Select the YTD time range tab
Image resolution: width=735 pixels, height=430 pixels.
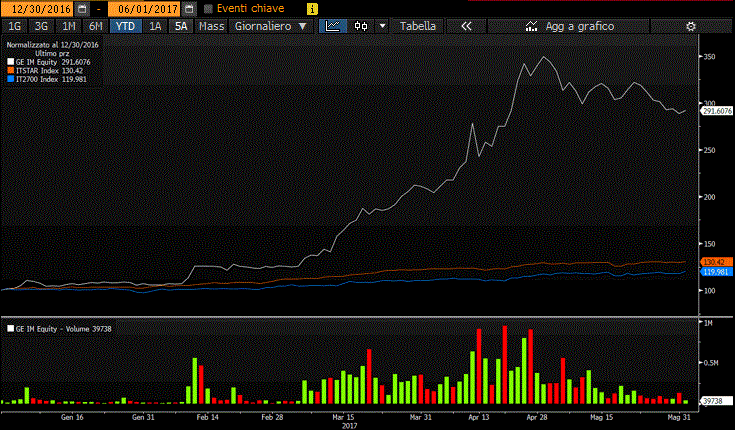124,26
